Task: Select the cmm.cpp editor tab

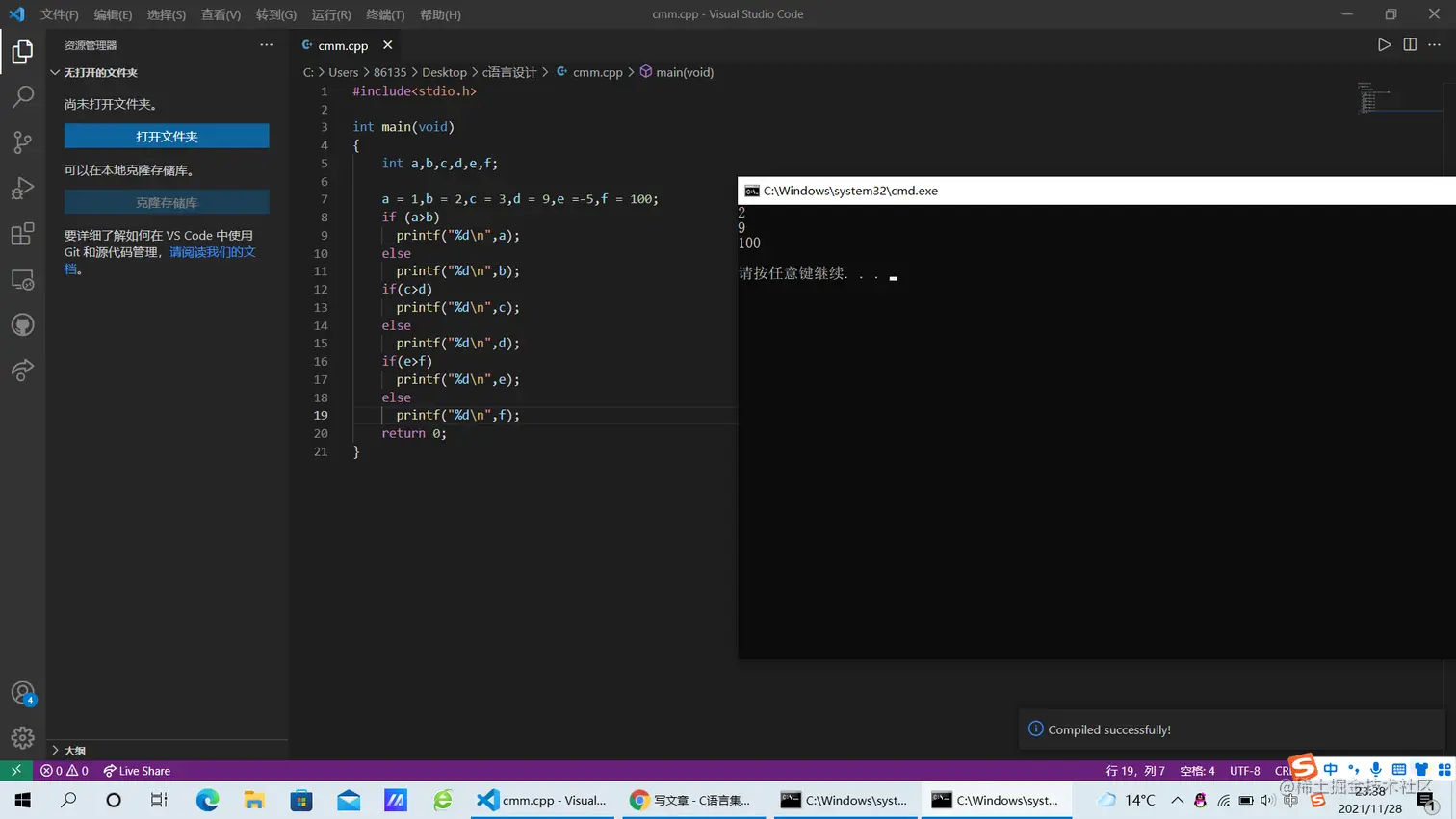Action: [x=343, y=45]
